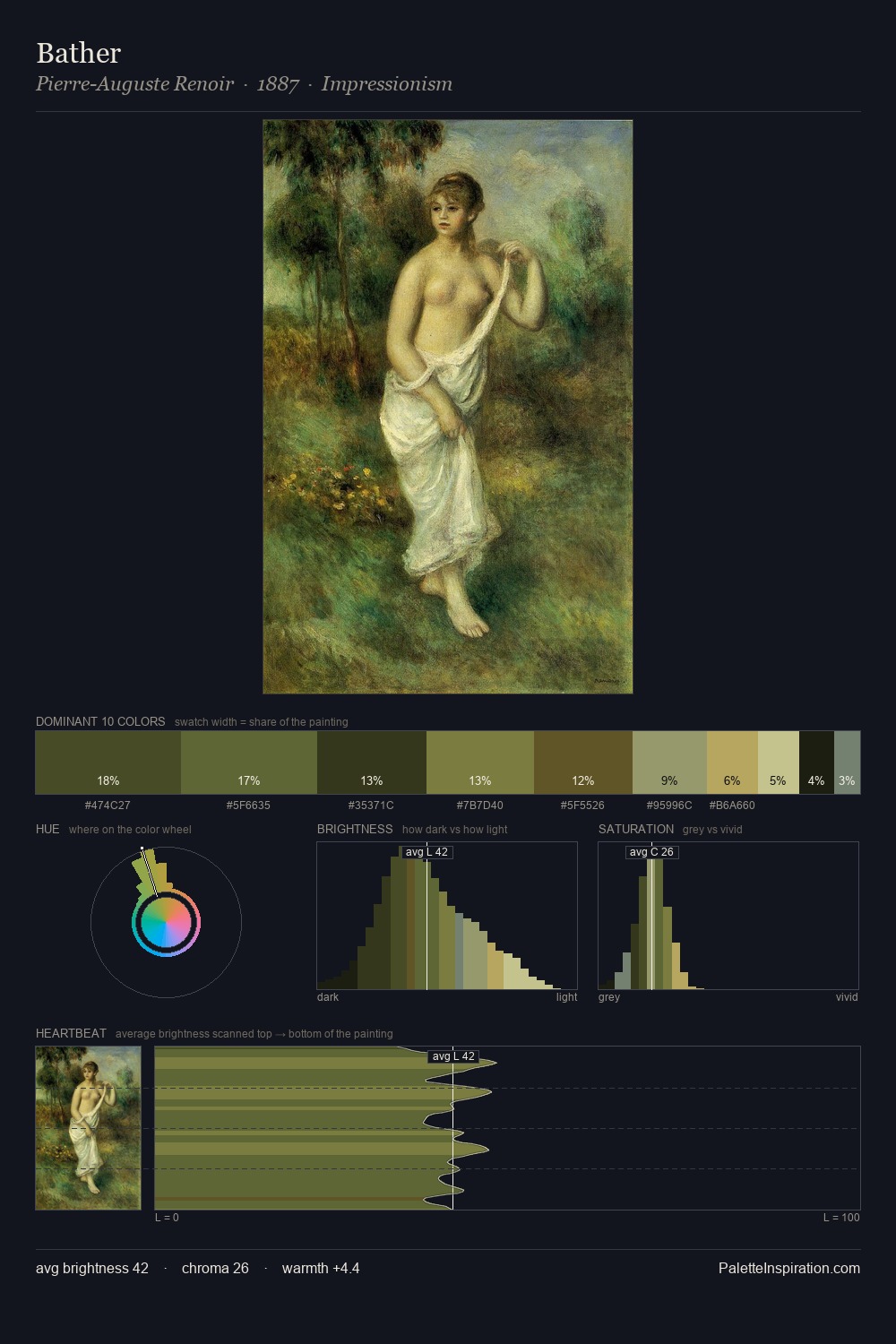This screenshot has width=896, height=1344.
Task: Click the 'grey' axis label
Action: (609, 997)
